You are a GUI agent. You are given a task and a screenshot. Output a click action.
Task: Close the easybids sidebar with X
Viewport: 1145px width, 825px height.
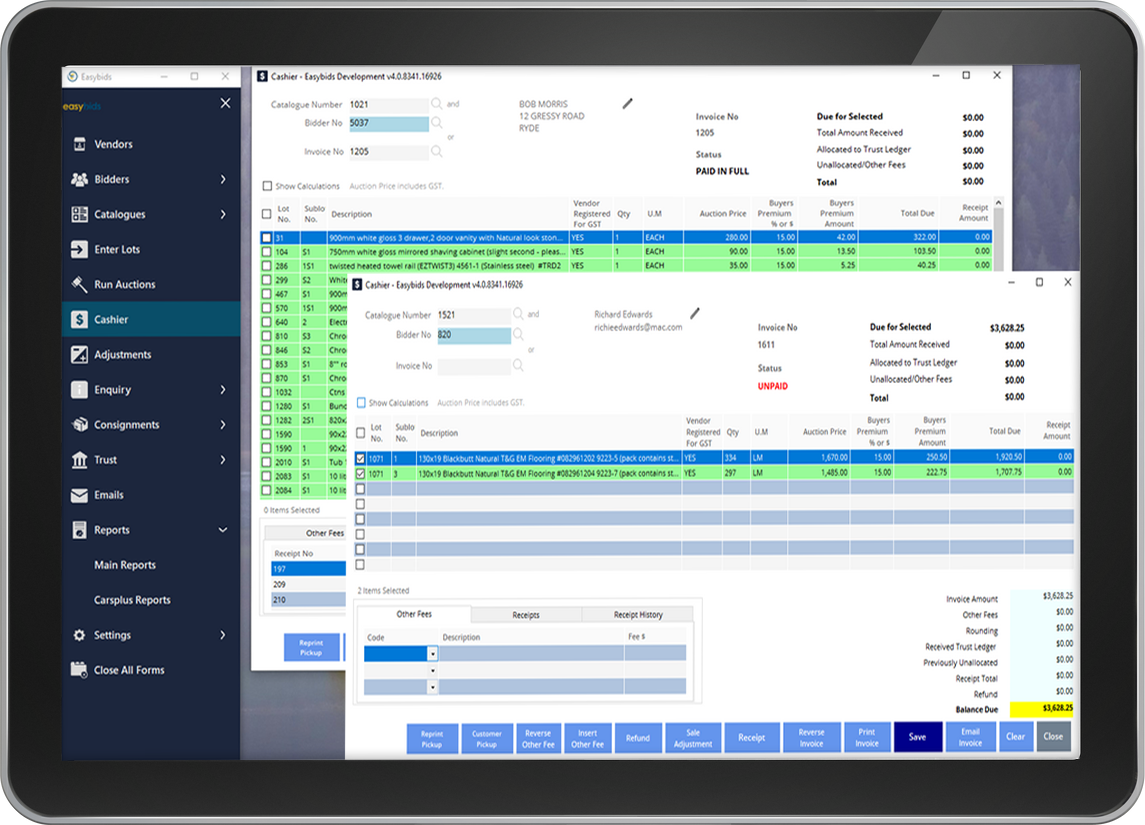coord(226,104)
